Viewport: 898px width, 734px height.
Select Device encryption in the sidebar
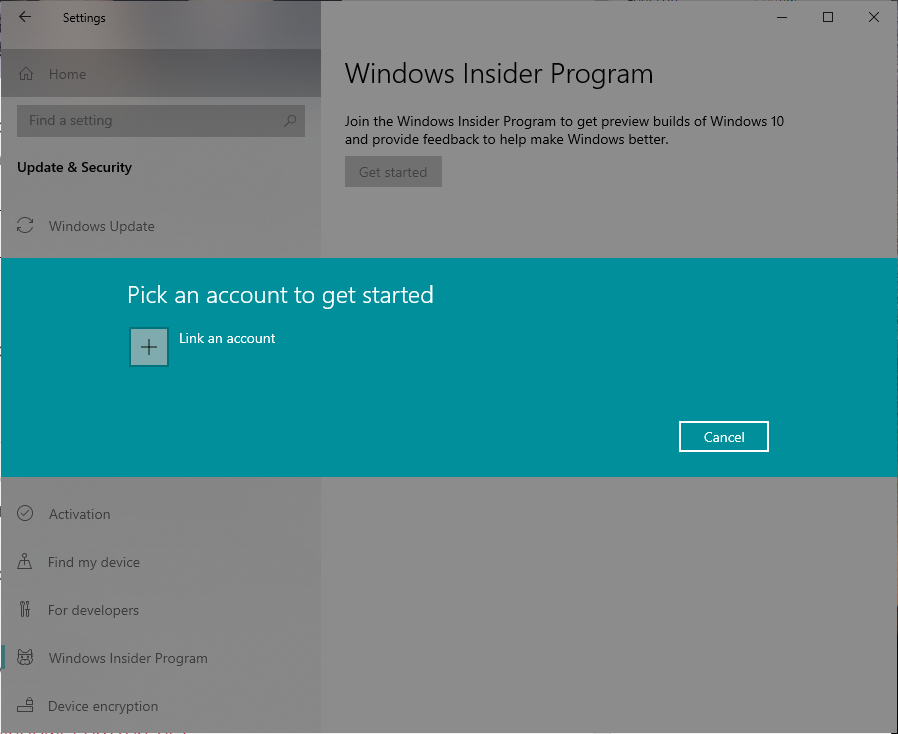tap(103, 706)
